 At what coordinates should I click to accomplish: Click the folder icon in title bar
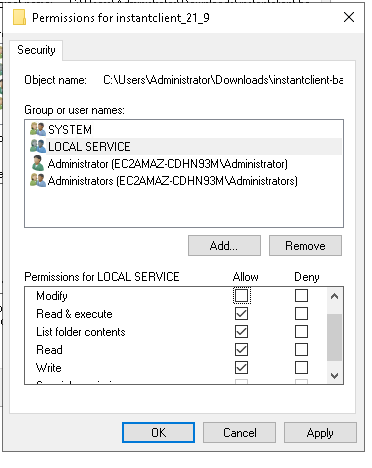[19, 17]
